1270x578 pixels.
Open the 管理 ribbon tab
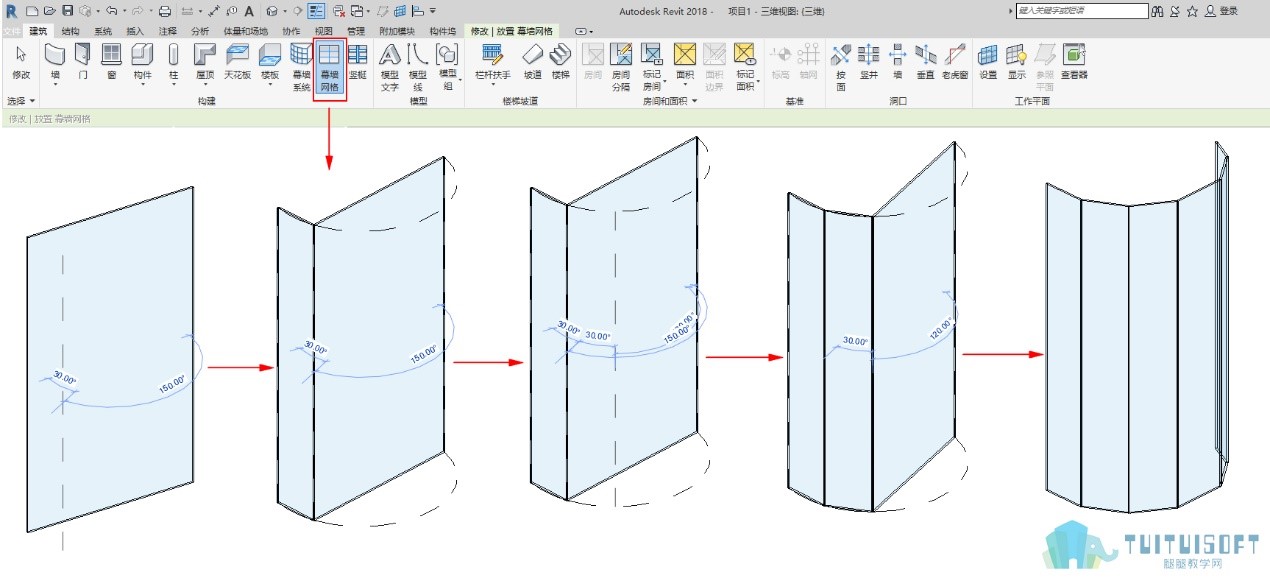[x=356, y=31]
